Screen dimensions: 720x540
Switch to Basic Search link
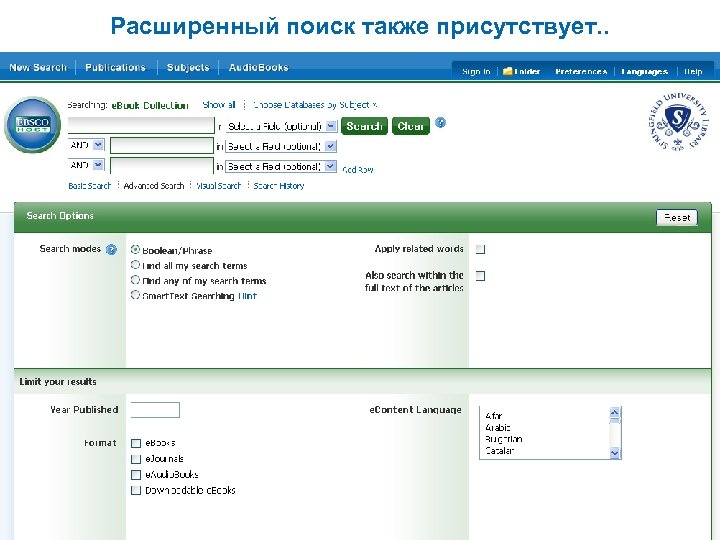click(90, 186)
